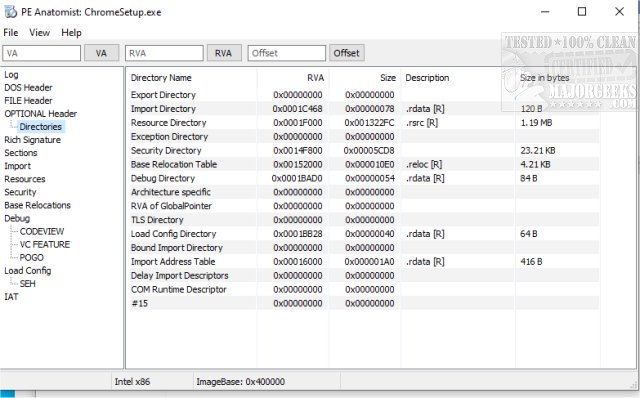This screenshot has width=640, height=398.
Task: Open the Sections tree entry
Action: 20,153
